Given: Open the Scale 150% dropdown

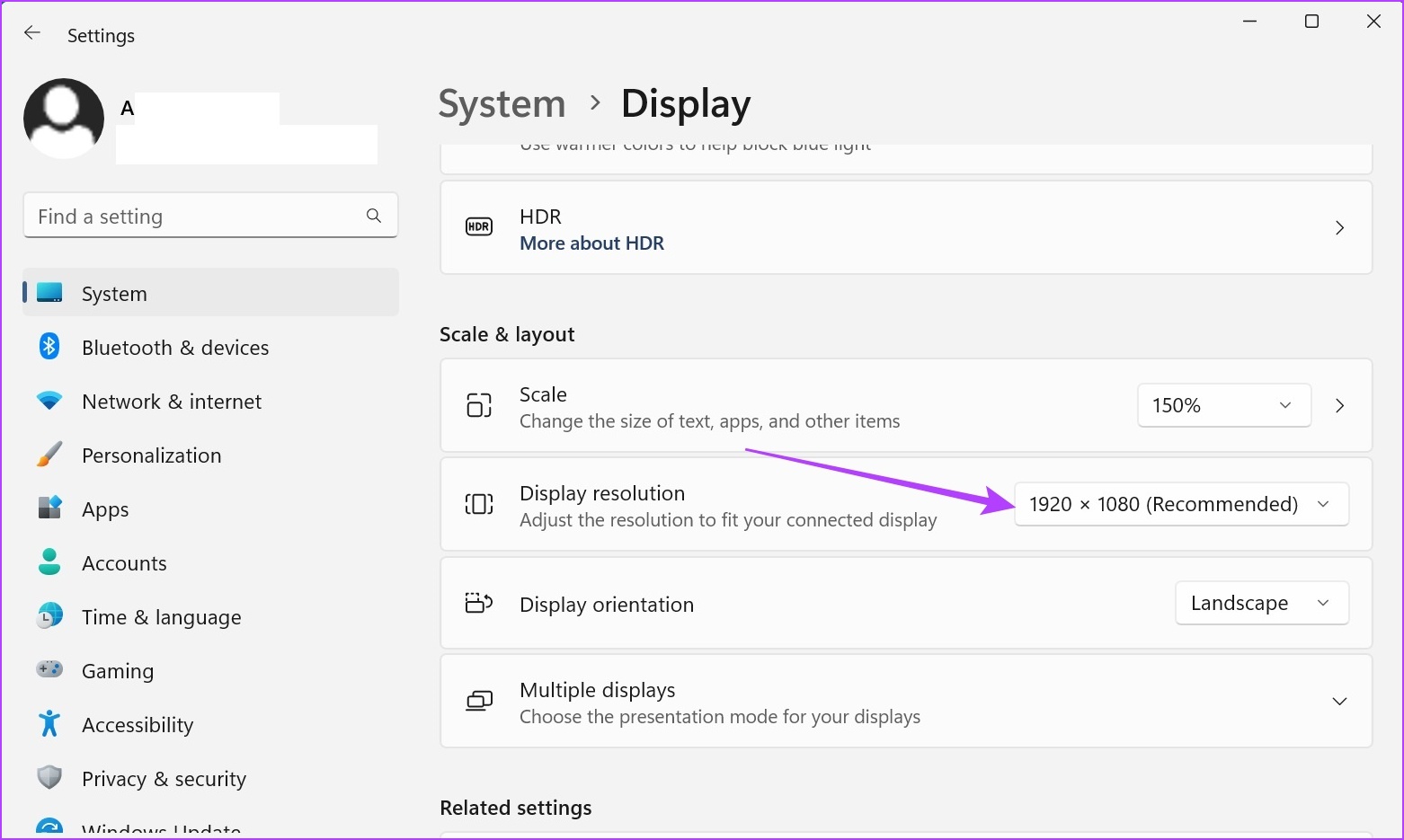Looking at the screenshot, I should 1223,405.
